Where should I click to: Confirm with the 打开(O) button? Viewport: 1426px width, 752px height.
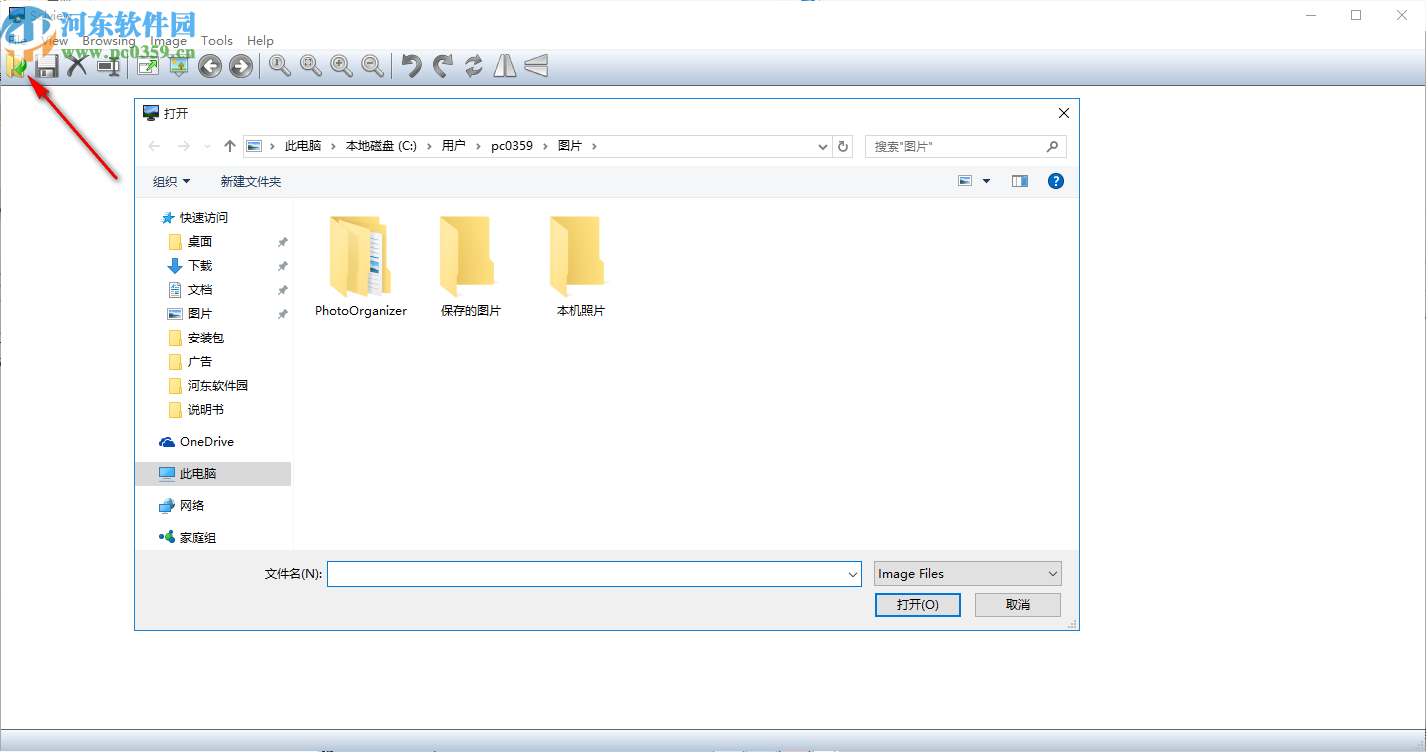click(x=917, y=605)
